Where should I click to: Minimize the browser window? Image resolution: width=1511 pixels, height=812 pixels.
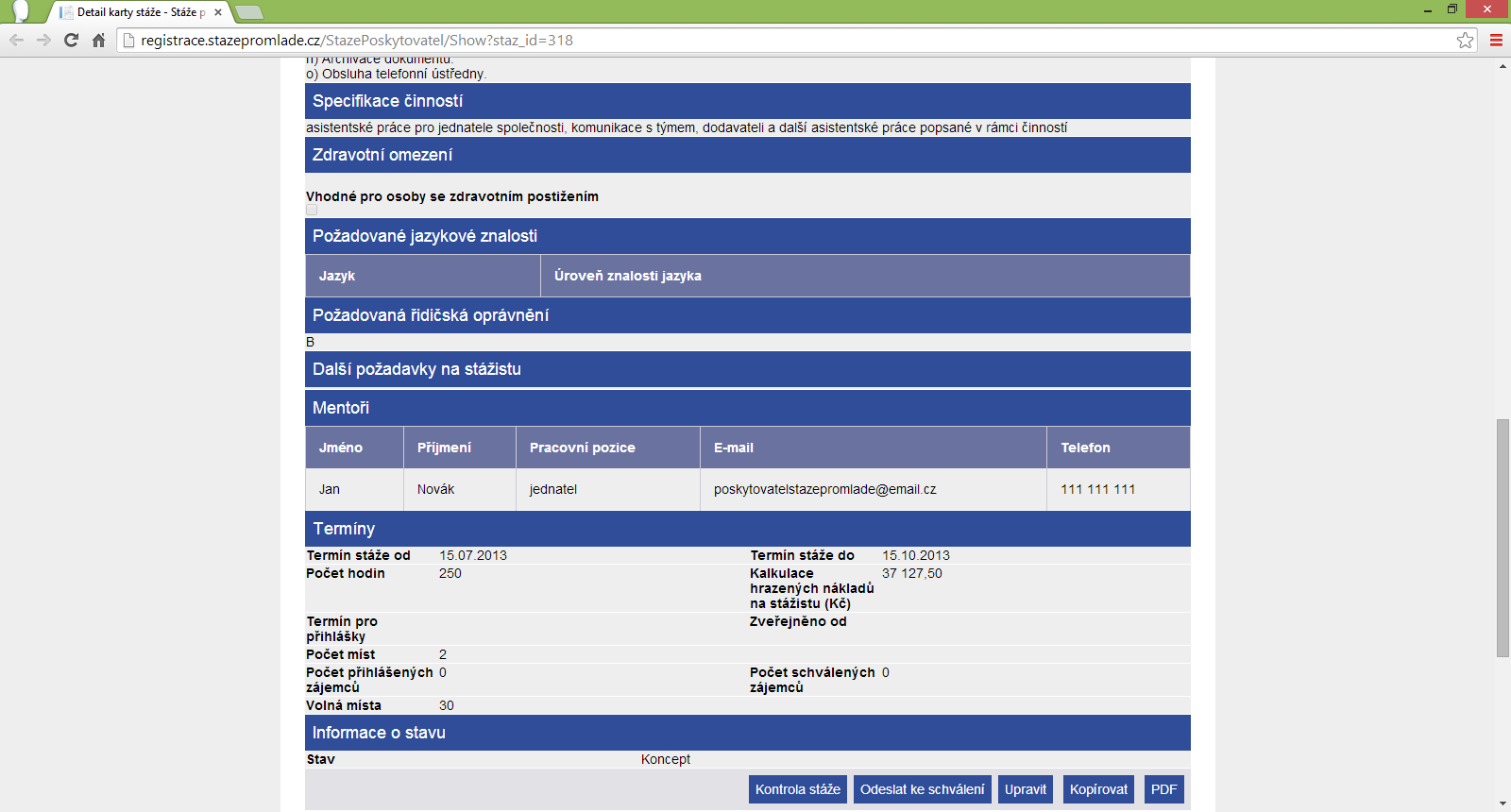1428,9
